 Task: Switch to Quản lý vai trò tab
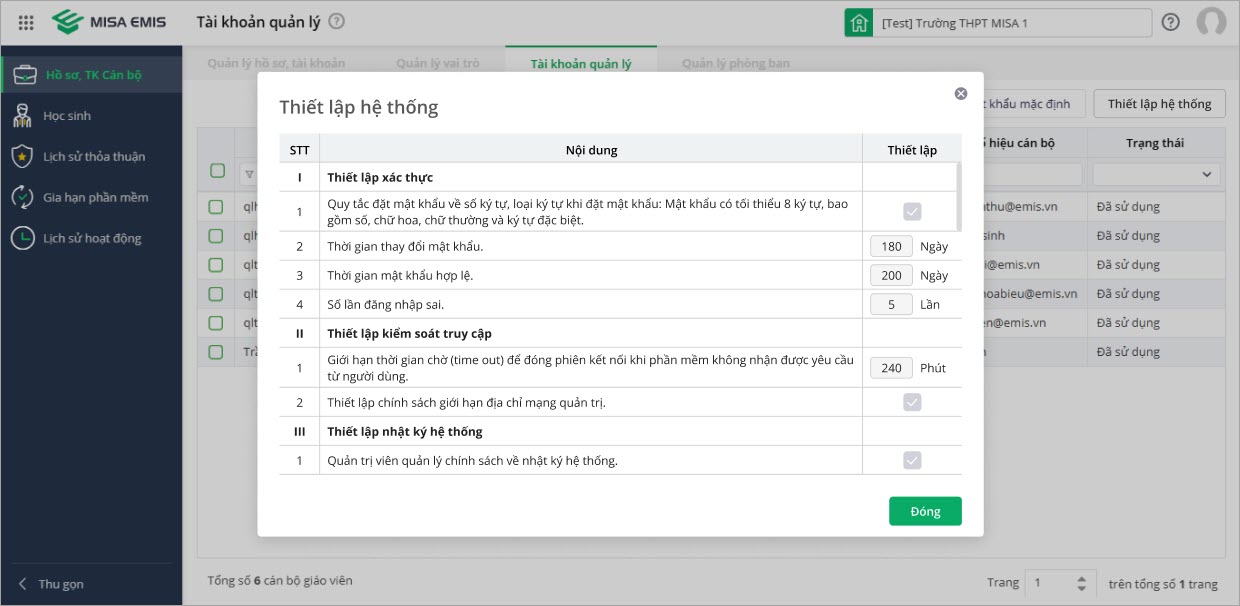[437, 63]
